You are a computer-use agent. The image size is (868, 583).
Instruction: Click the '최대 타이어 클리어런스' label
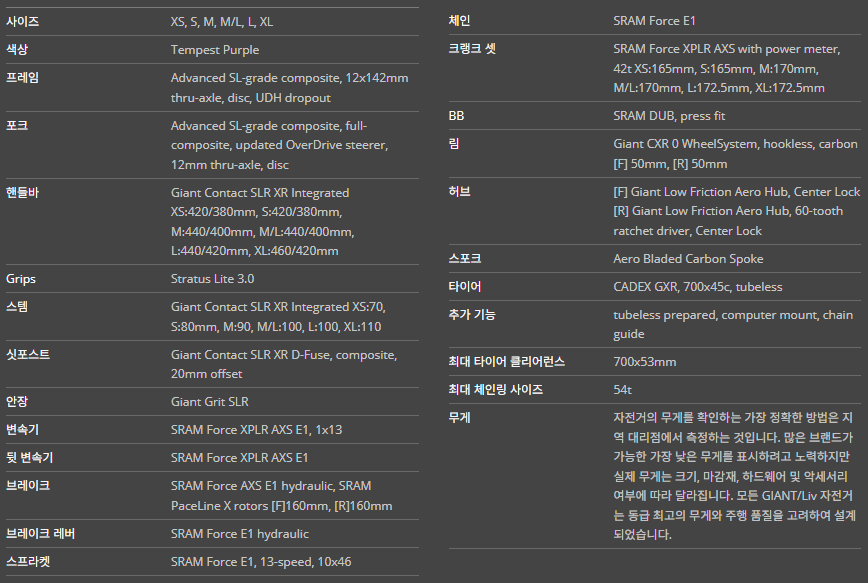tap(507, 362)
